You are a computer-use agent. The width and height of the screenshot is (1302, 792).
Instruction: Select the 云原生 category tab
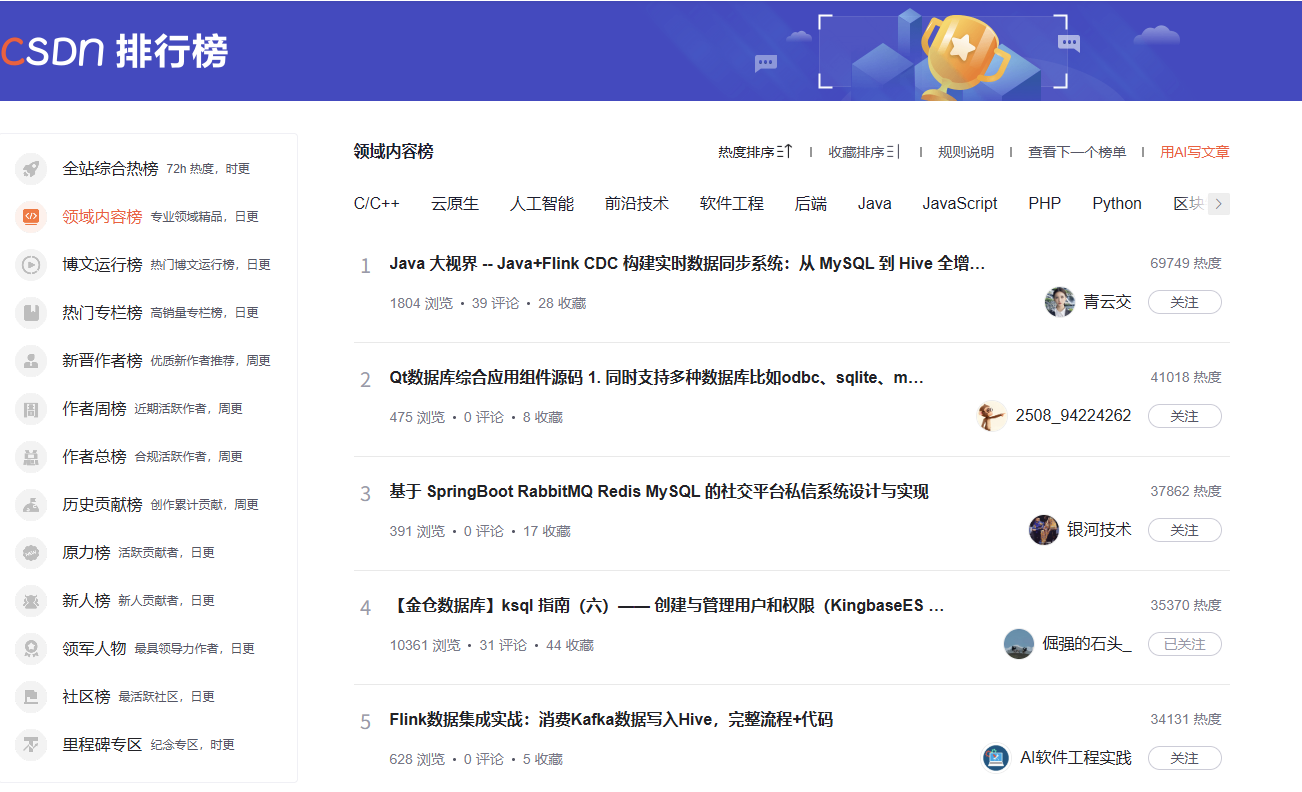click(455, 203)
